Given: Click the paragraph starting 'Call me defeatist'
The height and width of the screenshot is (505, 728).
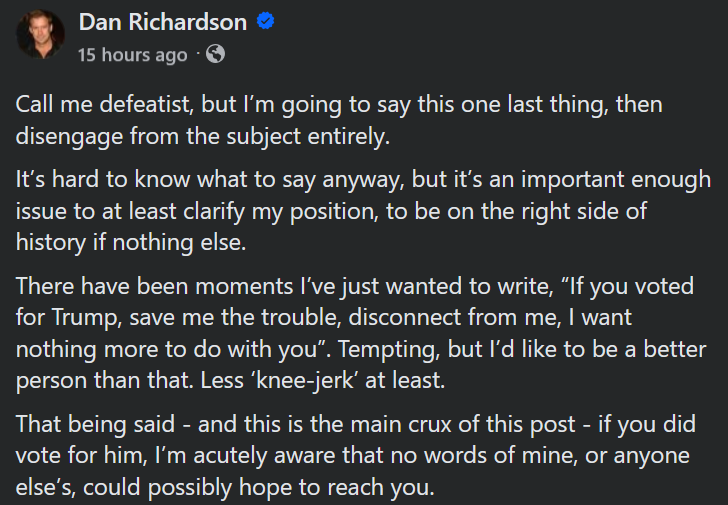Looking at the screenshot, I should tap(339, 120).
